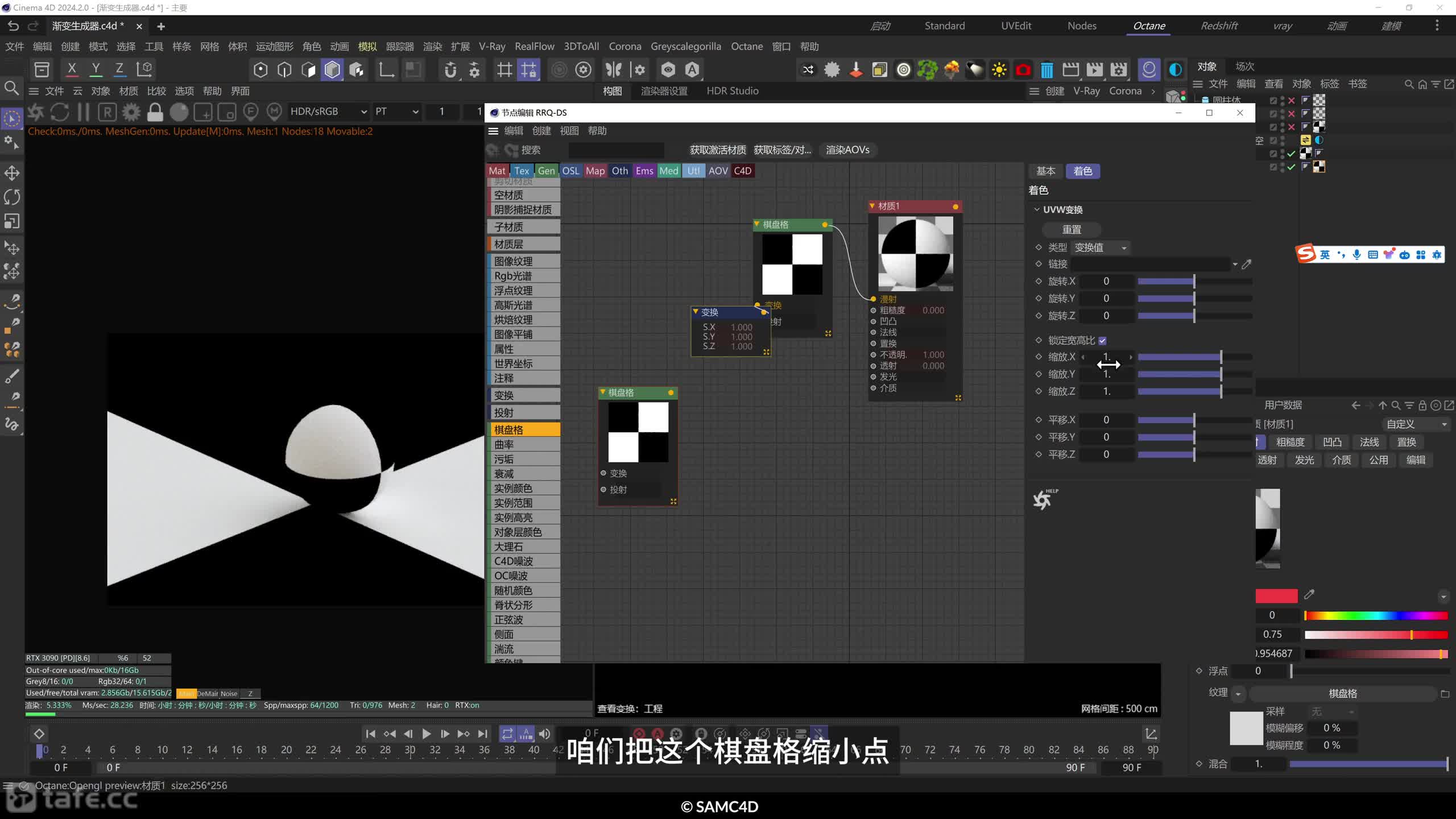
Task: Open the 渲染器设置 tab
Action: pyautogui.click(x=664, y=91)
